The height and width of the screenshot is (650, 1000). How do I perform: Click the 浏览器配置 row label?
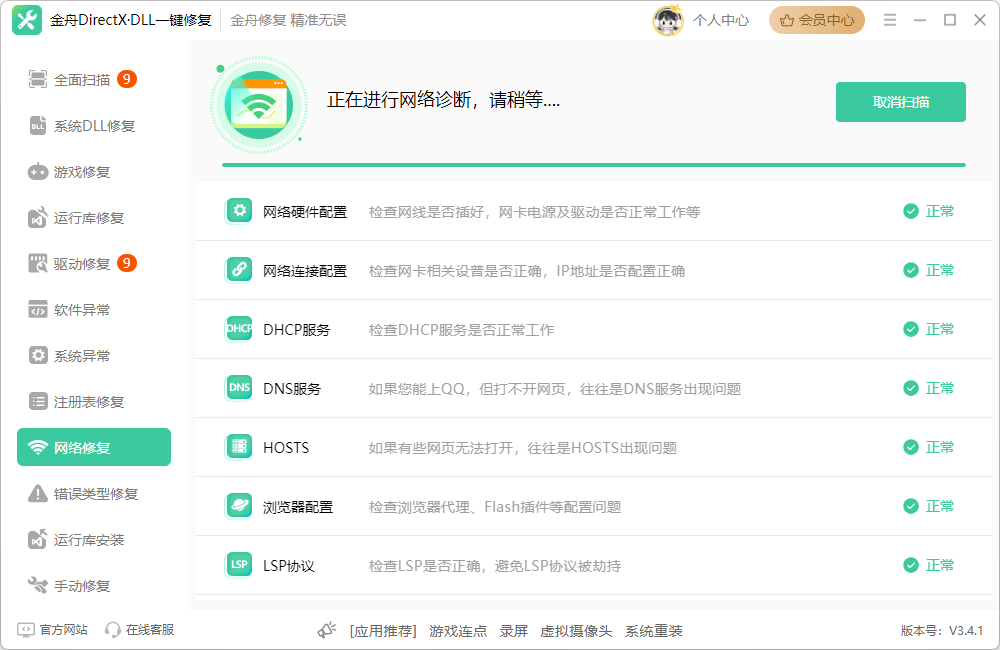coord(298,507)
